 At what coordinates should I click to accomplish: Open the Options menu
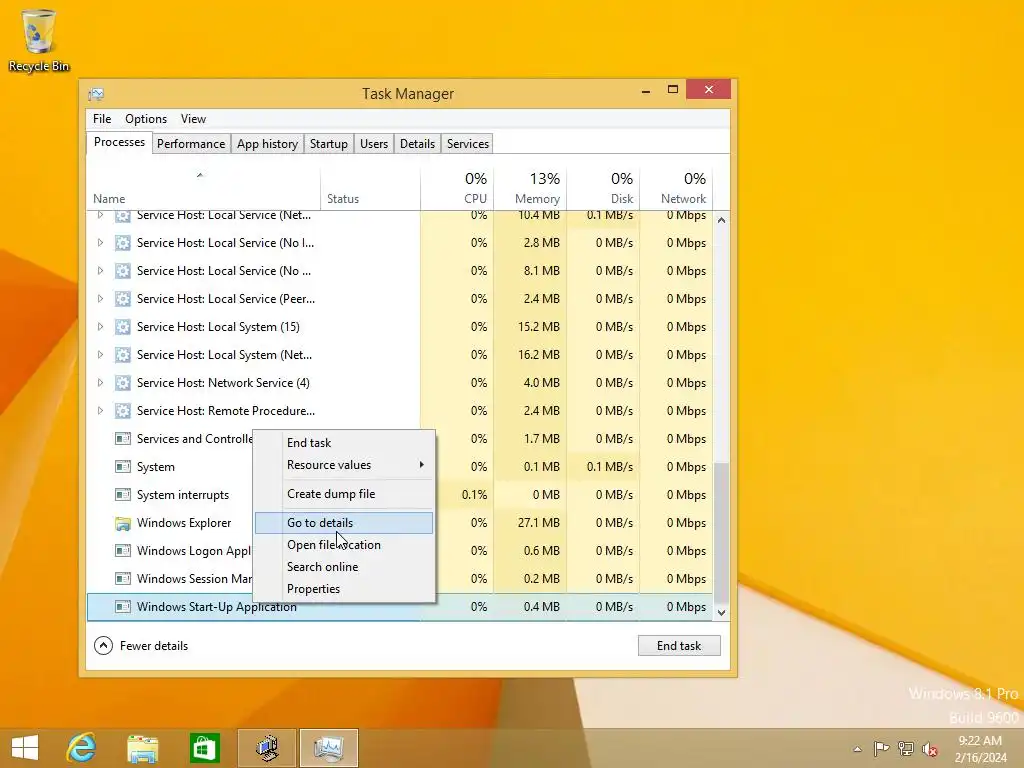[x=146, y=119]
